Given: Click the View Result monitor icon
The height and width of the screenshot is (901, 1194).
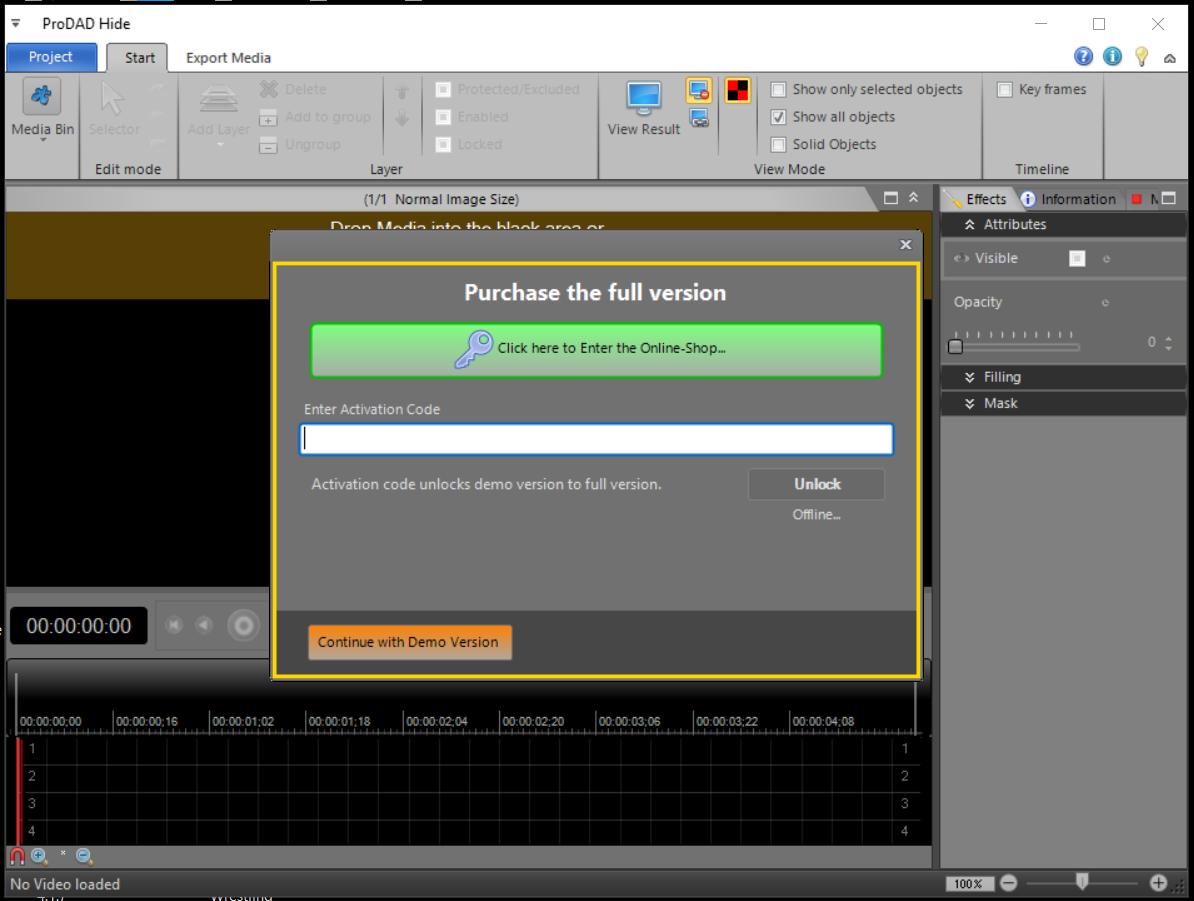Looking at the screenshot, I should pyautogui.click(x=643, y=98).
